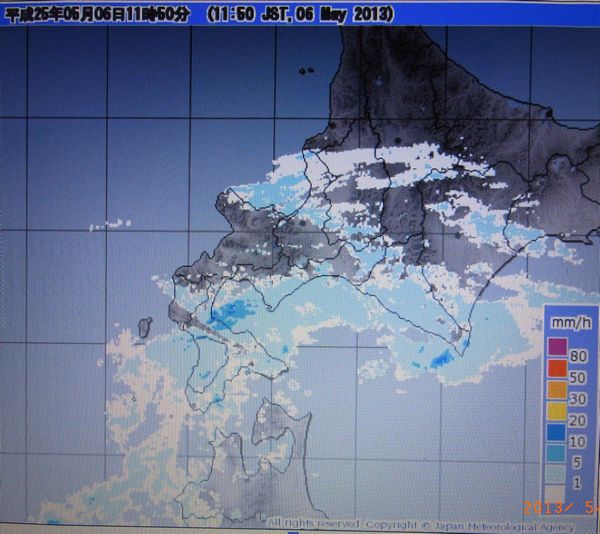Click the legend value 1
This screenshot has height=534, width=600.
(577, 483)
